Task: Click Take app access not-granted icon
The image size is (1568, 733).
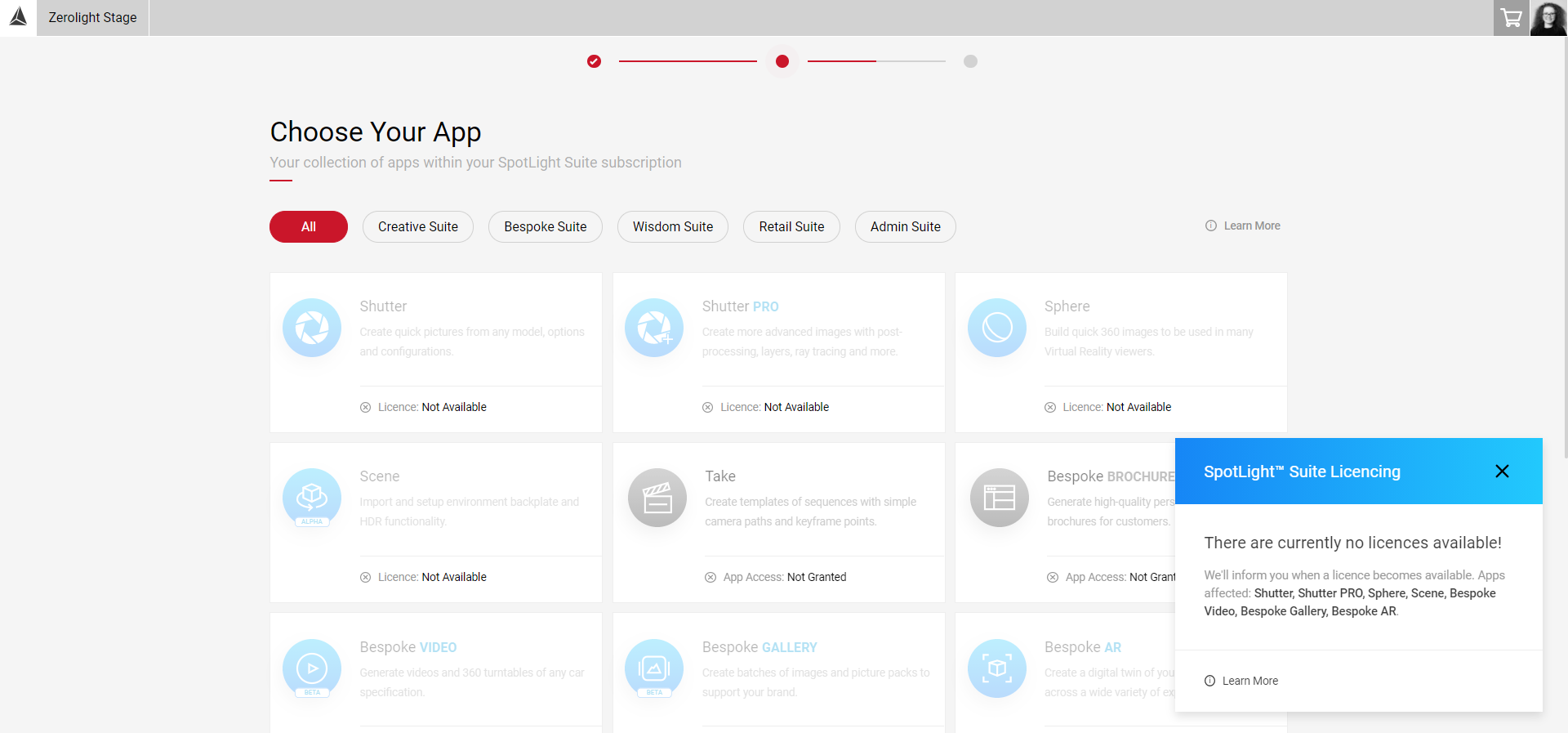Action: [x=710, y=577]
